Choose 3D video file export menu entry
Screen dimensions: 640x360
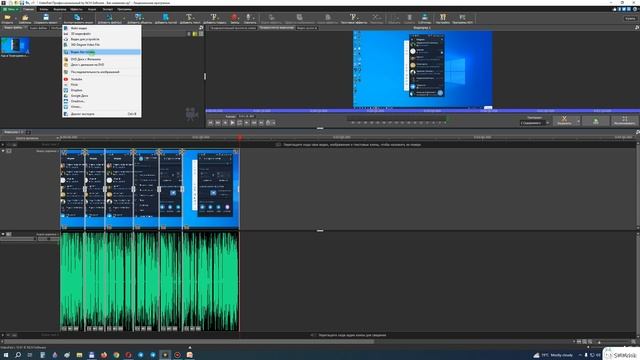[102, 33]
